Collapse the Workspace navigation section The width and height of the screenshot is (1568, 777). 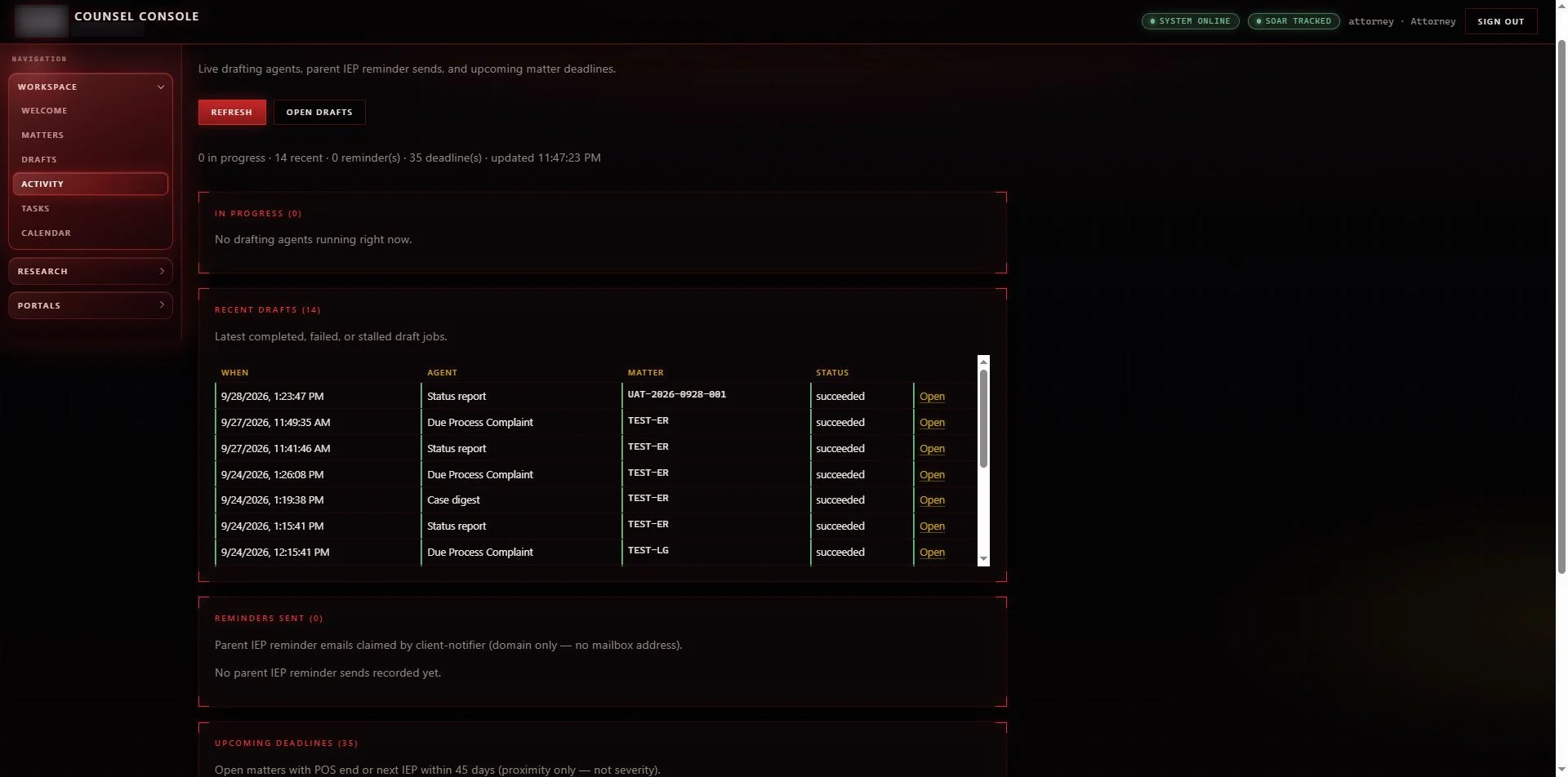[x=91, y=87]
